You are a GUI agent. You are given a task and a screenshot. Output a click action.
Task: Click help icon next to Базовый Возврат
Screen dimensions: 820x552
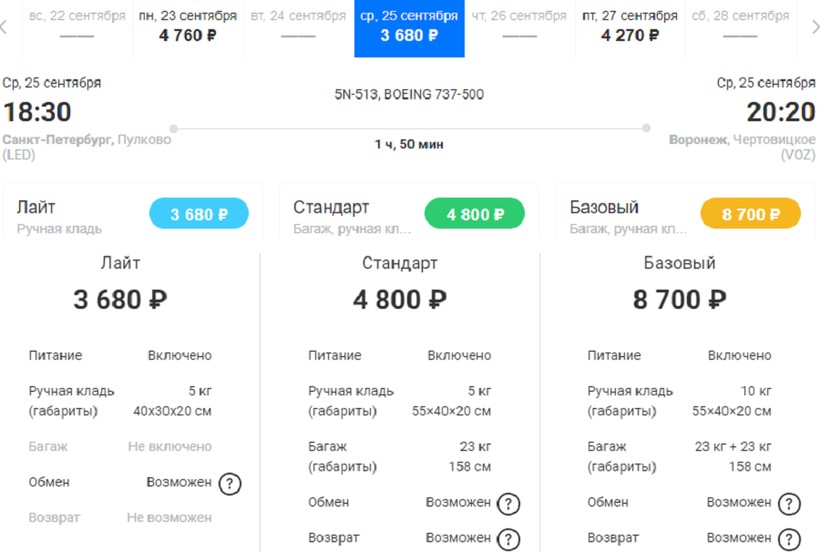[789, 539]
